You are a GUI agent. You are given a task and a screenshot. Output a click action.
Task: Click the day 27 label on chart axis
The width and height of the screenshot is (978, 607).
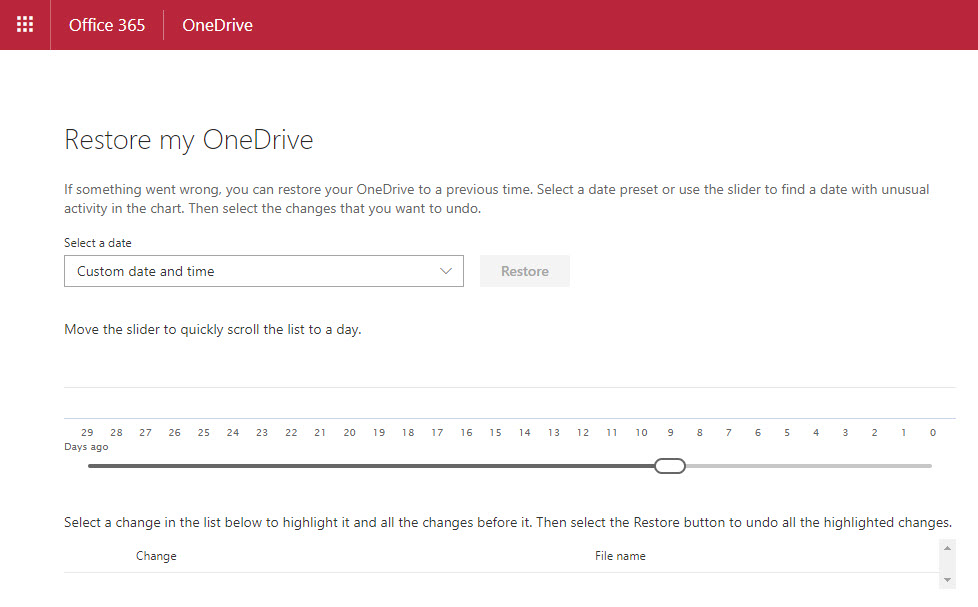(145, 432)
